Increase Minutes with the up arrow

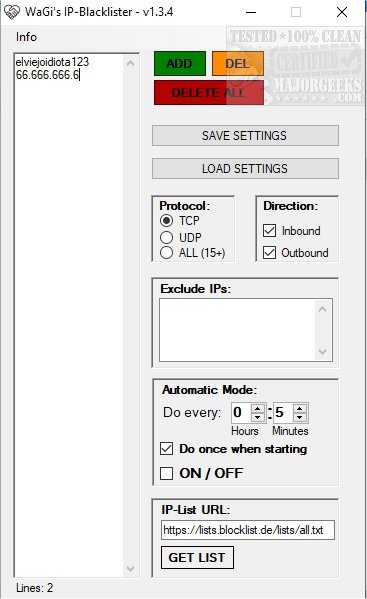point(300,408)
